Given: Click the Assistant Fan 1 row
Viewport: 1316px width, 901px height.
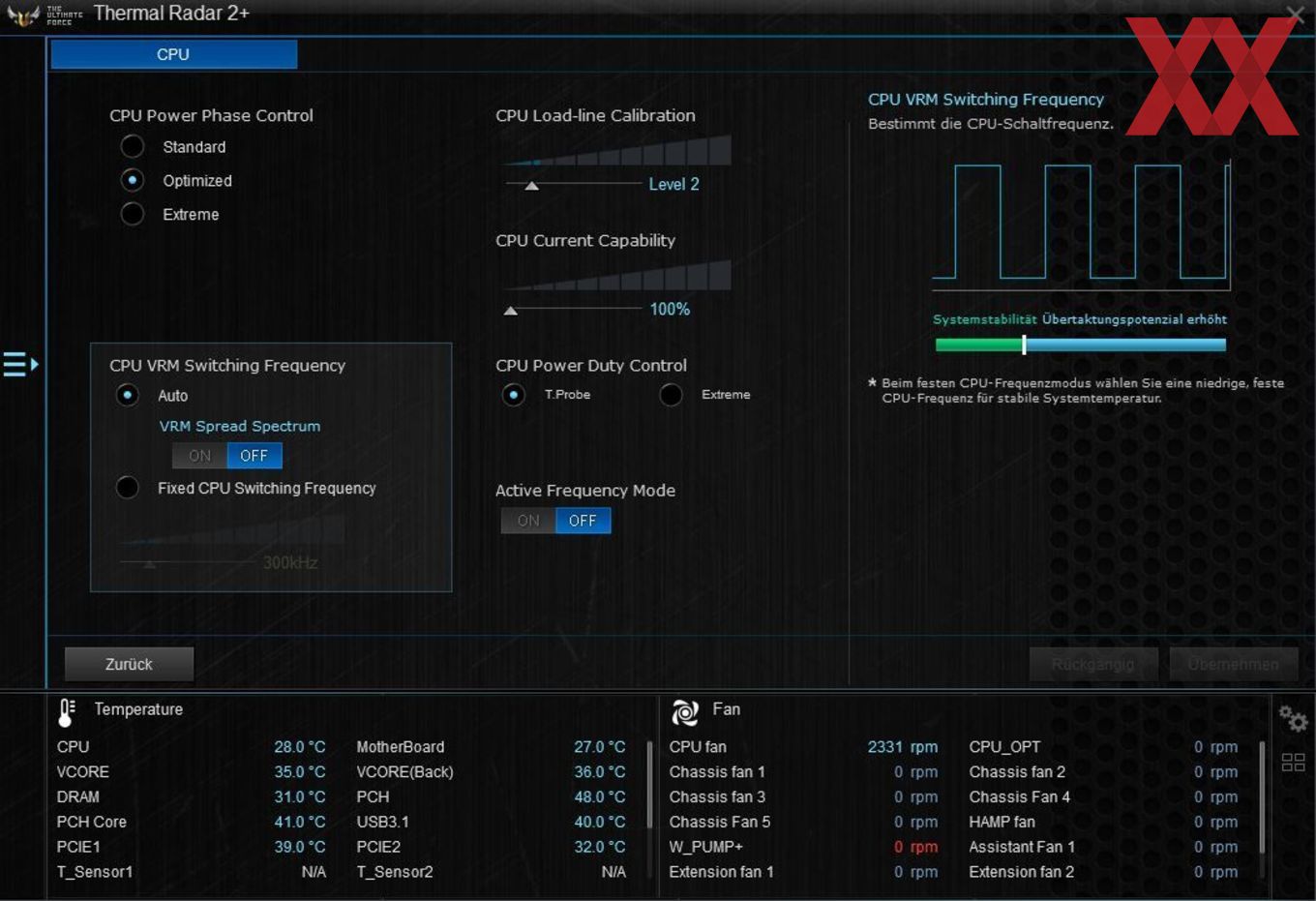Looking at the screenshot, I should point(1103,847).
